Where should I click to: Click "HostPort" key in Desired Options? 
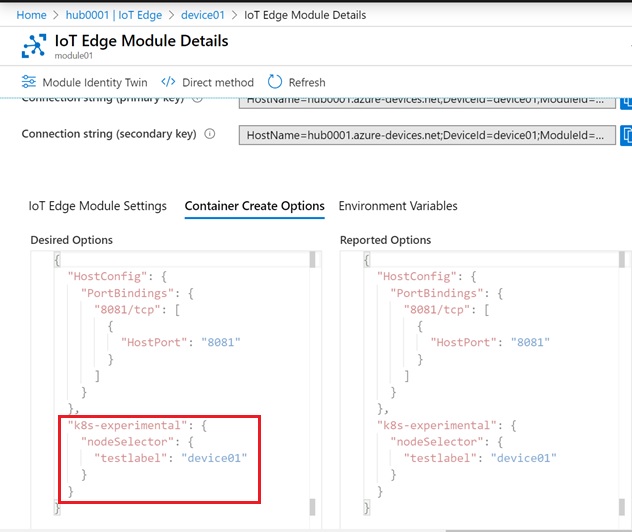click(x=154, y=343)
